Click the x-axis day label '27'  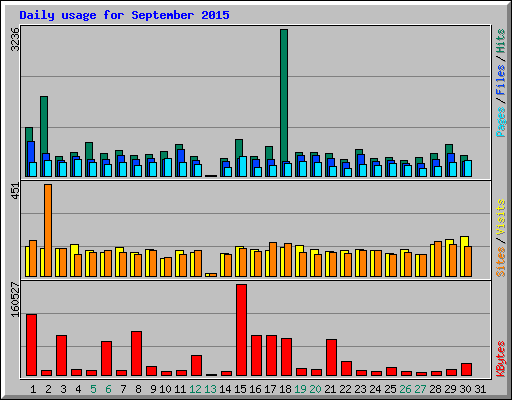point(420,389)
